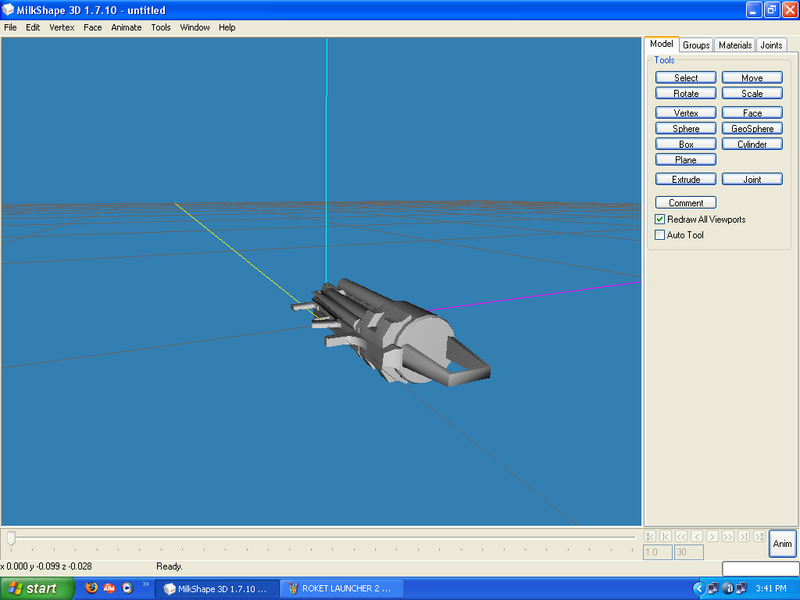The height and width of the screenshot is (600, 800).
Task: Click the MilkShape title bar application icon
Action: click(x=8, y=10)
